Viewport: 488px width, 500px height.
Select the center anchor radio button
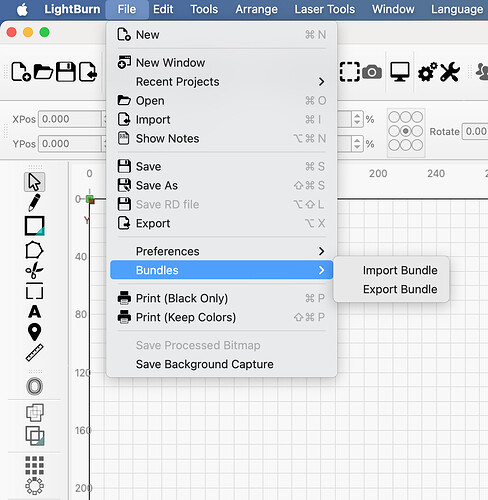[405, 131]
